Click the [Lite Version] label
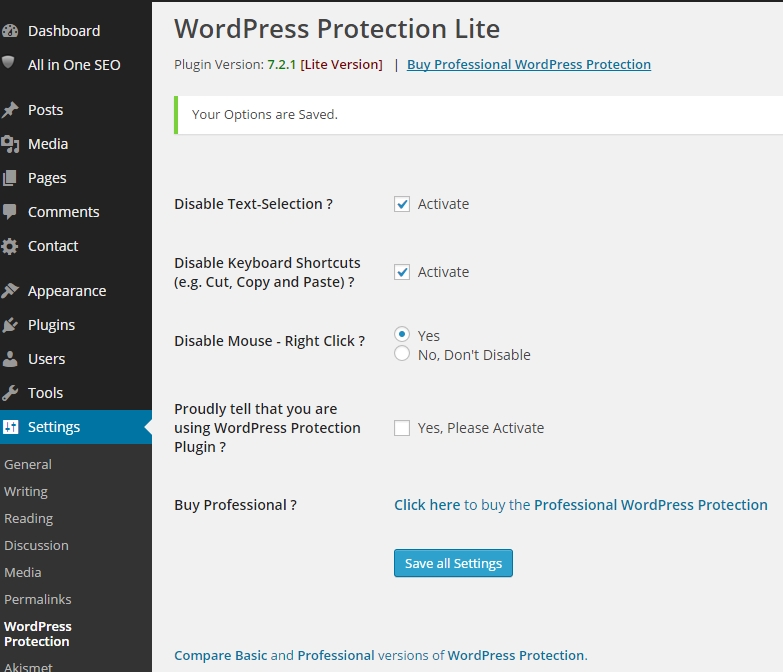Image resolution: width=783 pixels, height=672 pixels. (341, 64)
